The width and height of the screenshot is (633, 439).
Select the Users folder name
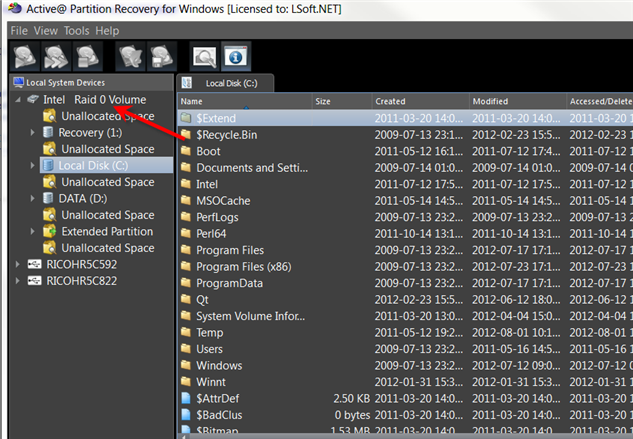[209, 349]
